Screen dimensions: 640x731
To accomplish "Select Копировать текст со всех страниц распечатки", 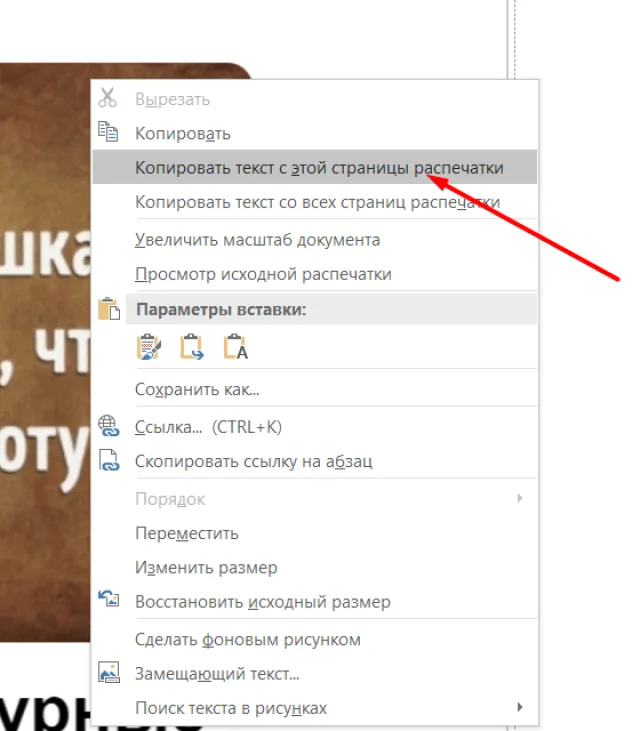I will (315, 202).
